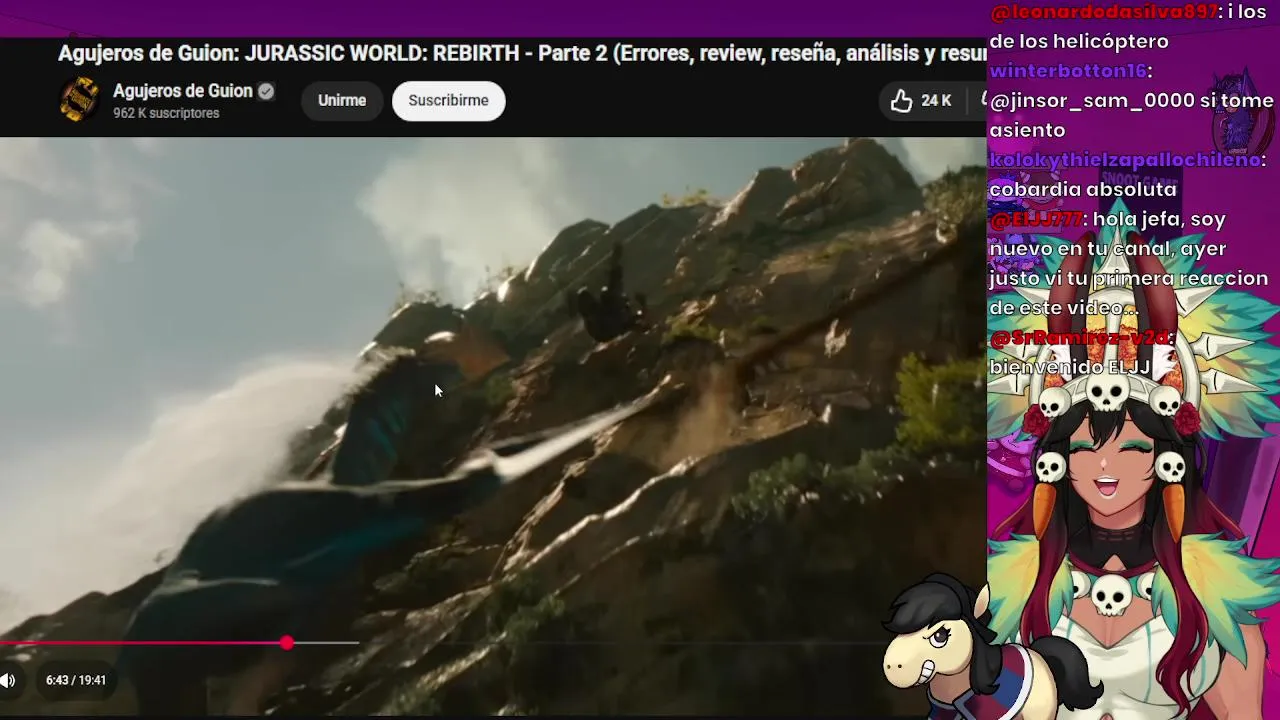This screenshot has height=720, width=1280.
Task: Mute the video with the speaker icon
Action: tap(8, 681)
